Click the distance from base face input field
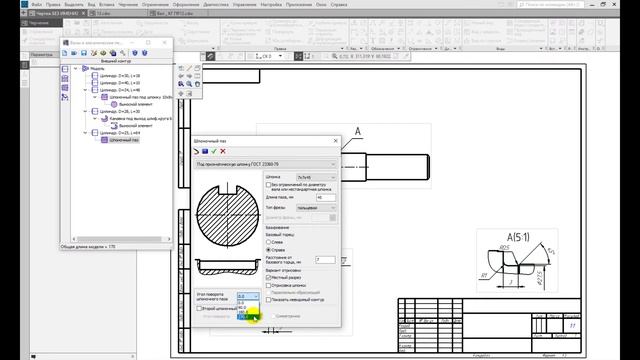 (x=325, y=260)
